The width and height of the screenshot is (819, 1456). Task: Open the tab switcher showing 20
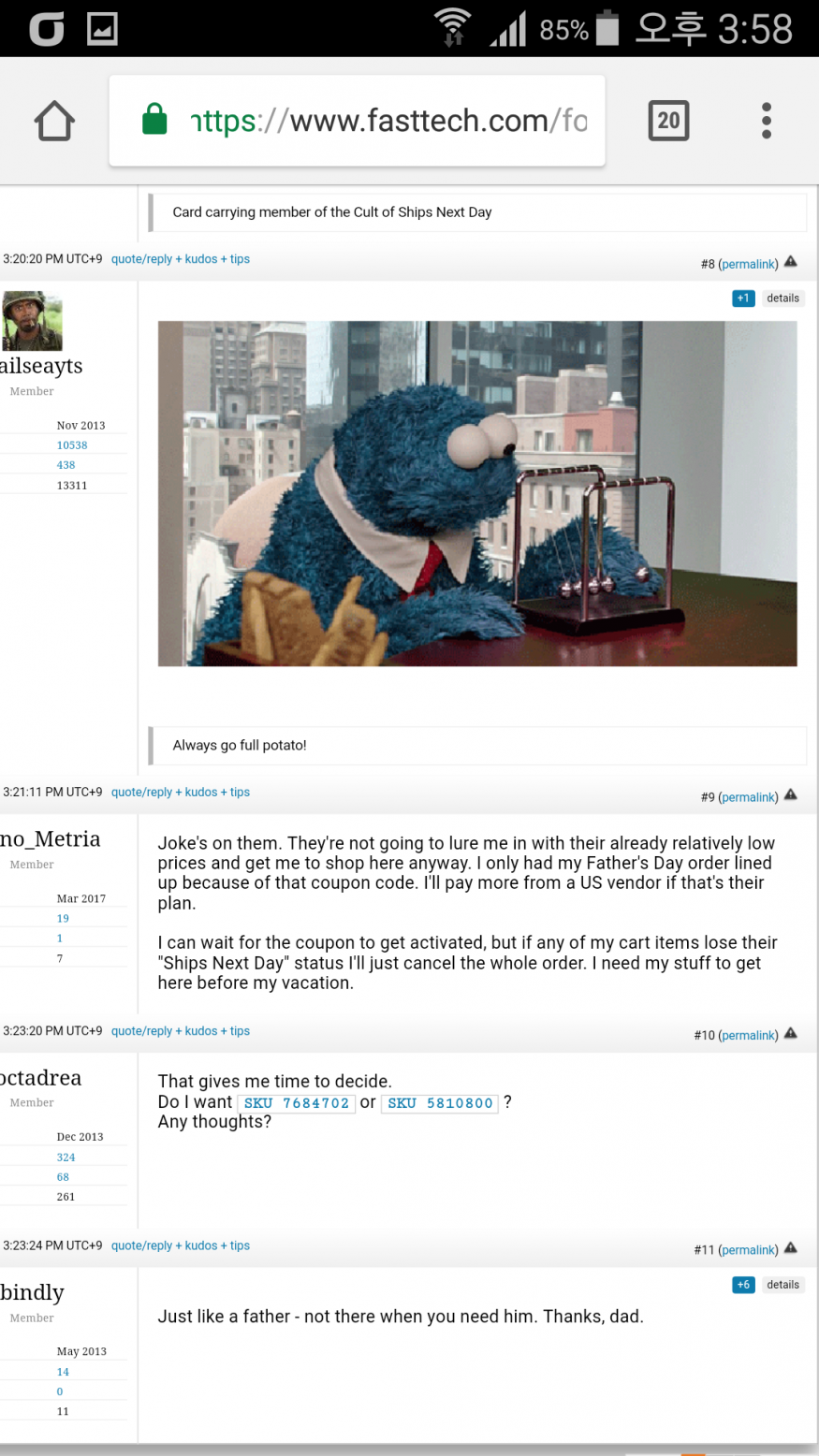(x=668, y=121)
